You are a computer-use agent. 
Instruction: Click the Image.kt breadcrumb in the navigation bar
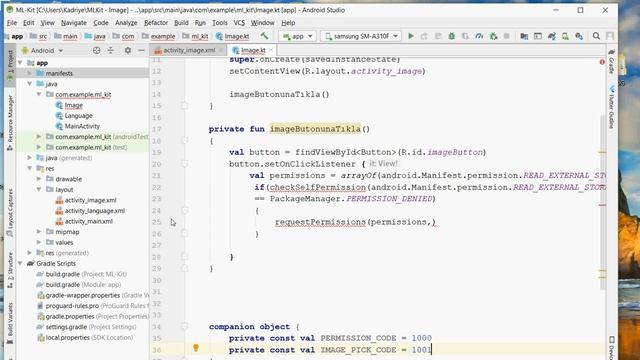232,36
